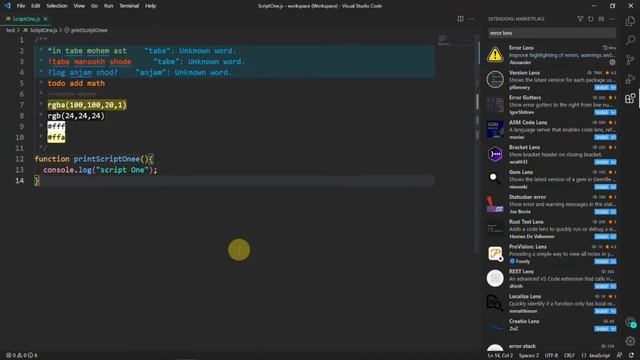Click the rgb(24,24,24) color highlight
Screen dimensions: 640x360
click(76, 116)
